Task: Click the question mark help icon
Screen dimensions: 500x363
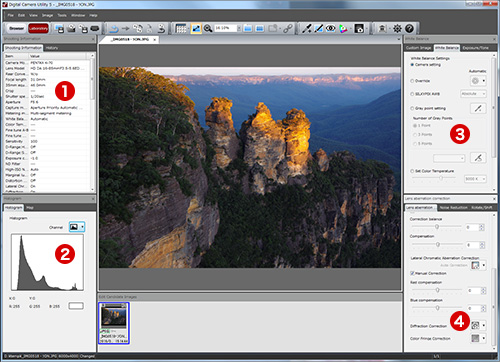Action: (409, 29)
